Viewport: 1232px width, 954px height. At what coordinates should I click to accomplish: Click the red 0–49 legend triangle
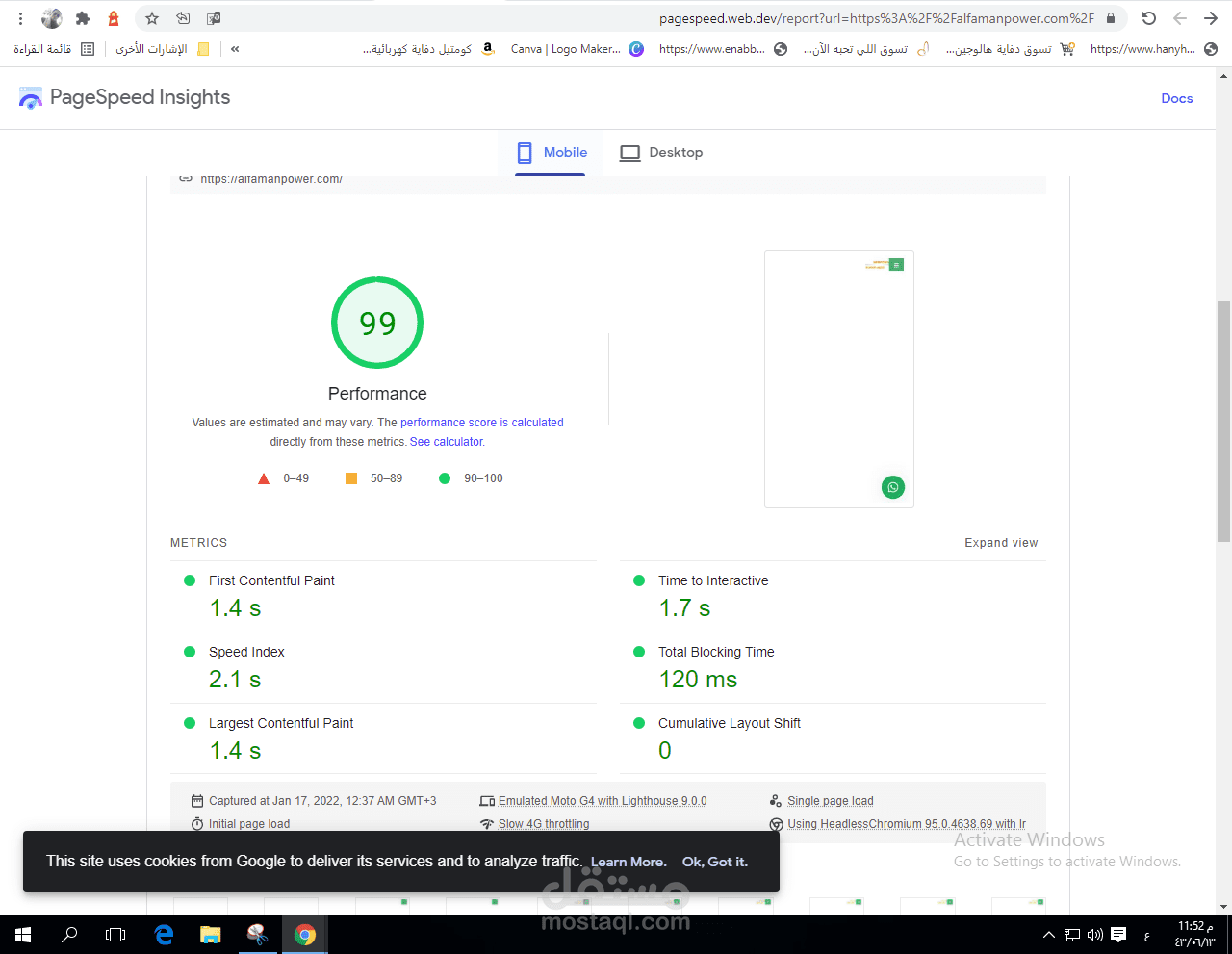click(x=264, y=478)
